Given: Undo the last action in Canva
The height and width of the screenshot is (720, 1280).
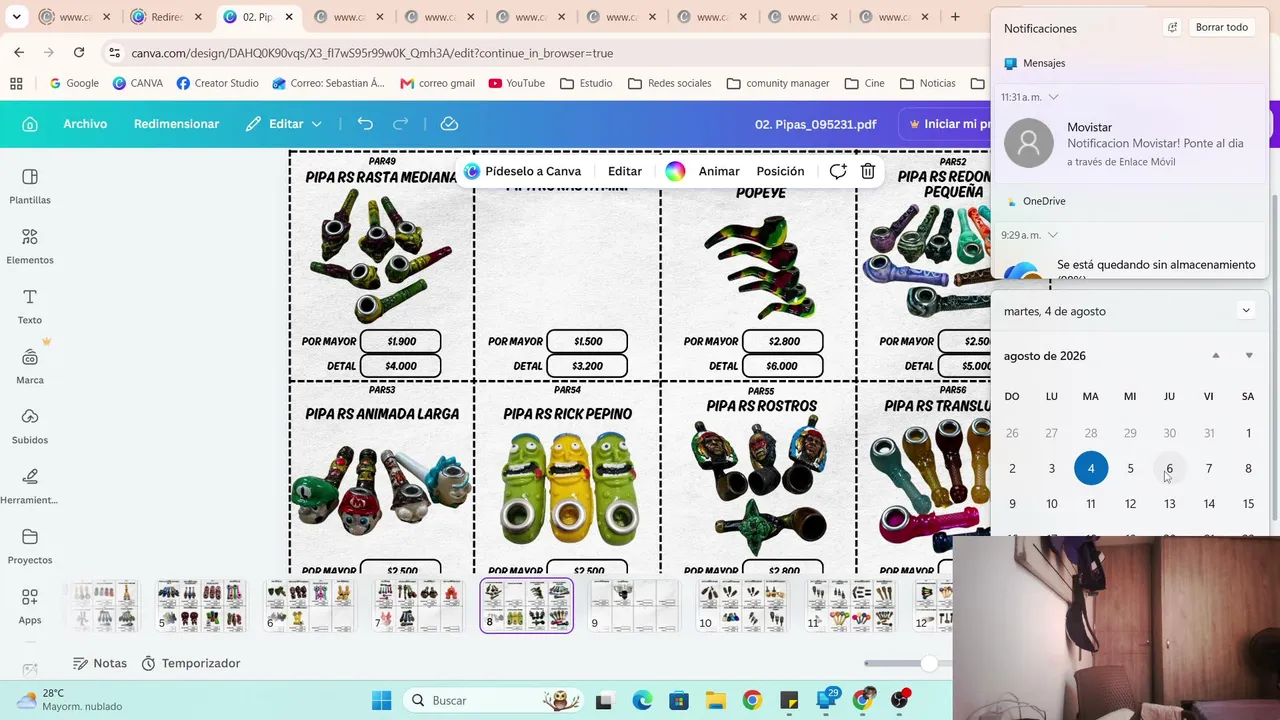Looking at the screenshot, I should [x=365, y=124].
